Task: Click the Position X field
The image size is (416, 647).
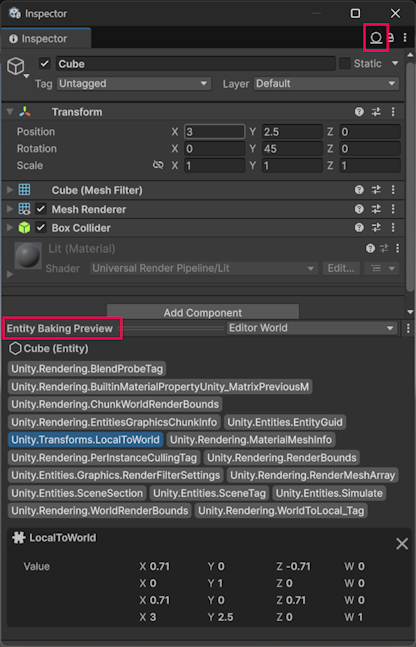Action: [x=214, y=132]
